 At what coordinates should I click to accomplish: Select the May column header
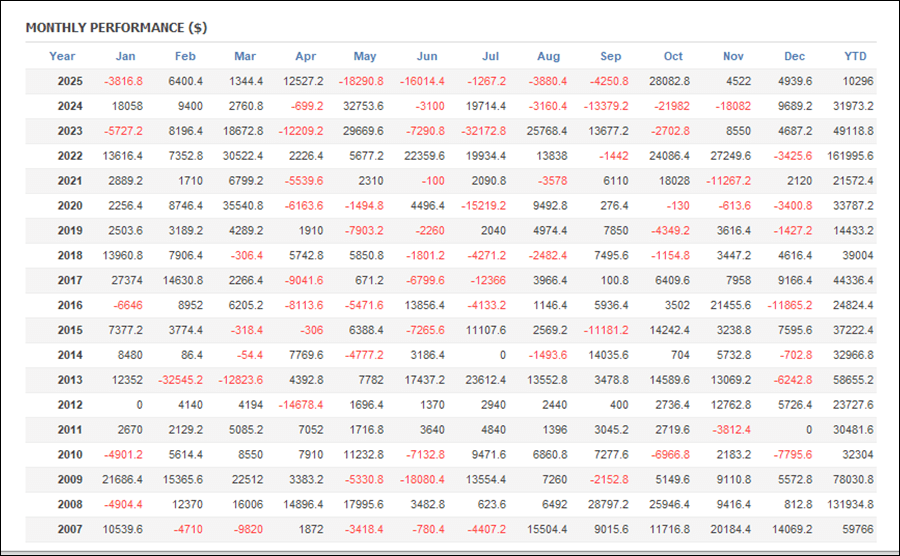(365, 56)
